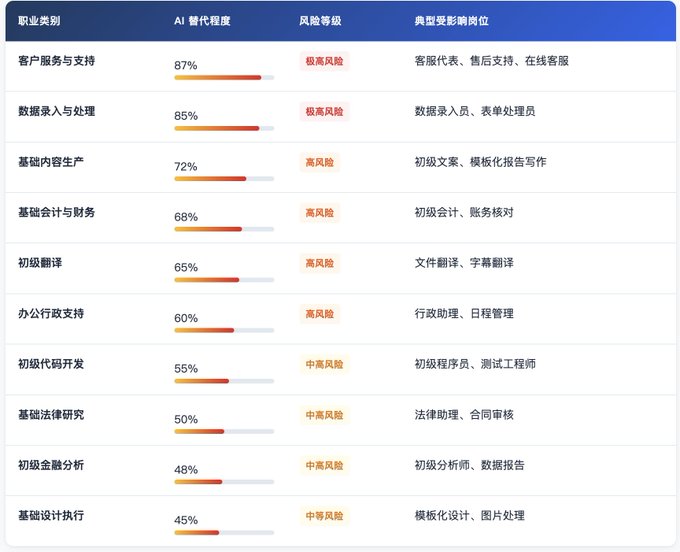Viewport: 680px width, 552px height.
Task: Select the 风险等级 column header
Action: pyautogui.click(x=320, y=21)
